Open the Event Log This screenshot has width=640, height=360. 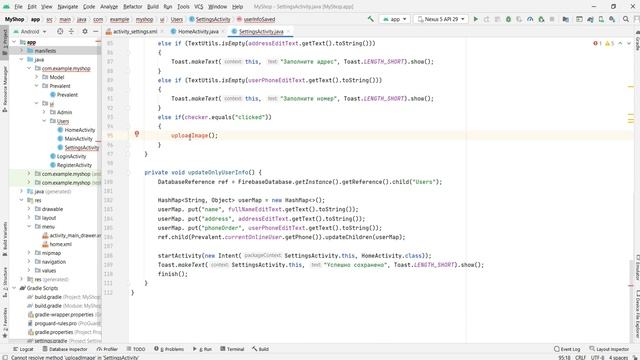(567, 349)
